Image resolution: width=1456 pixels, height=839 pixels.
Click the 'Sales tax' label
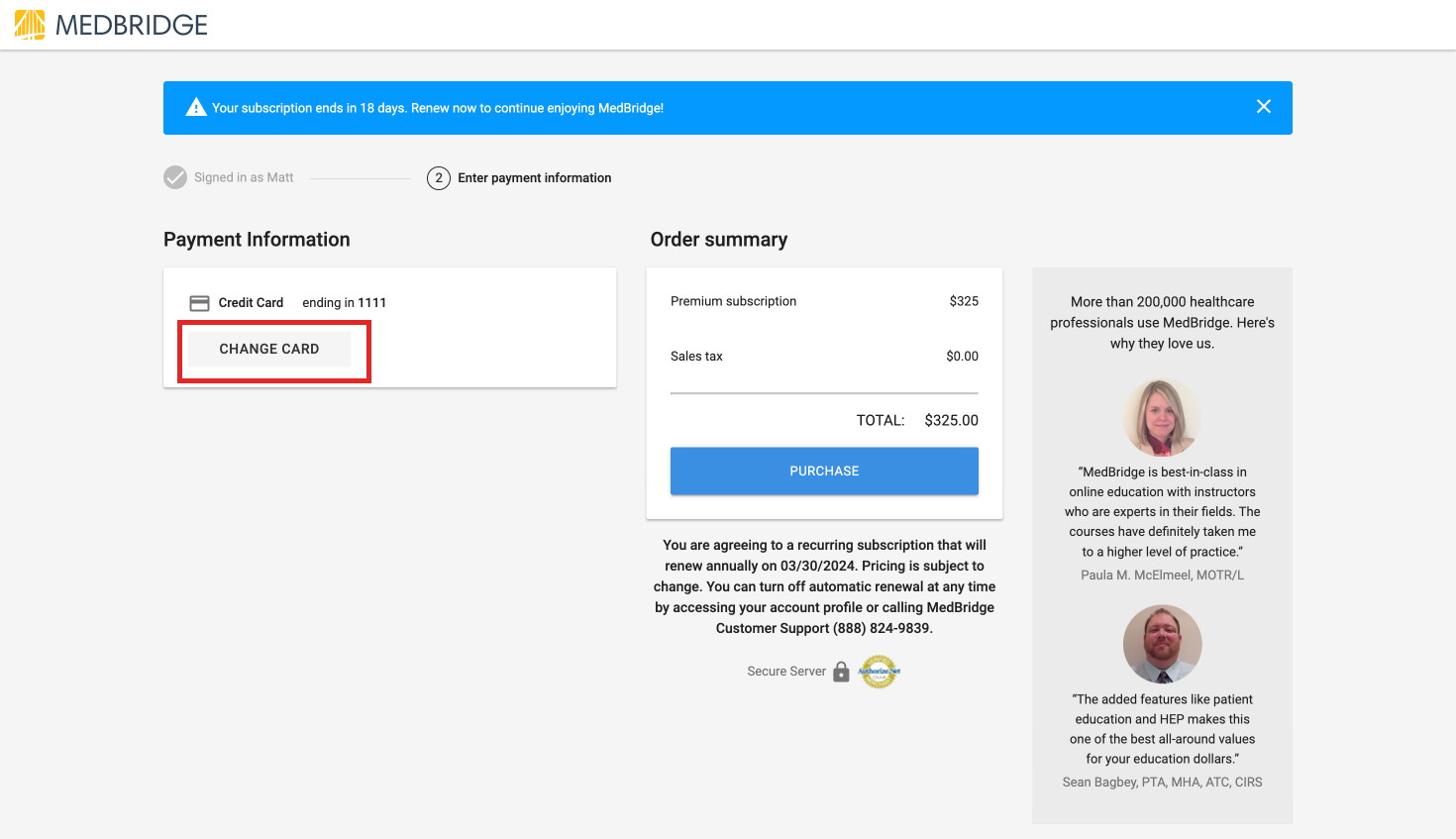pyautogui.click(x=696, y=357)
